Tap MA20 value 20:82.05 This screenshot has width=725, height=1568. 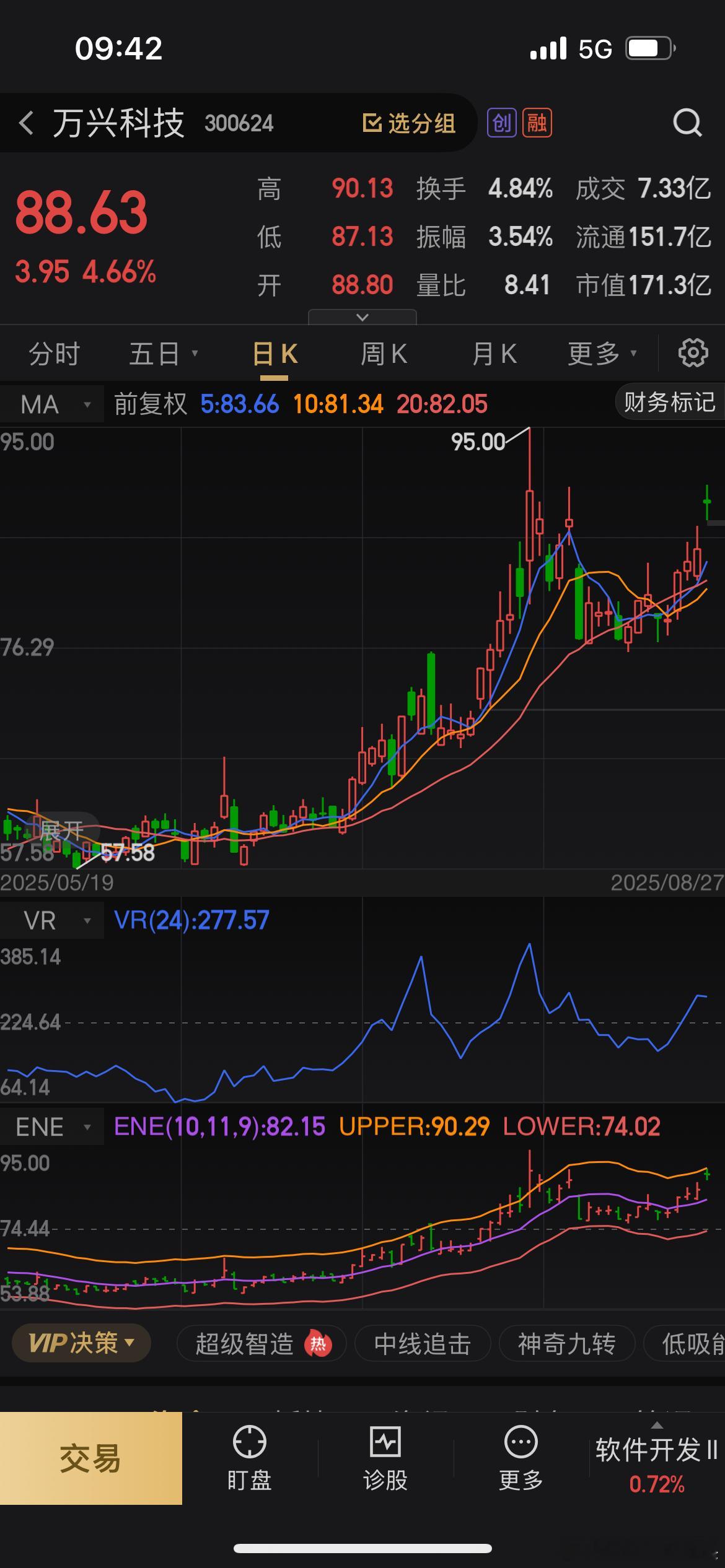click(x=442, y=404)
